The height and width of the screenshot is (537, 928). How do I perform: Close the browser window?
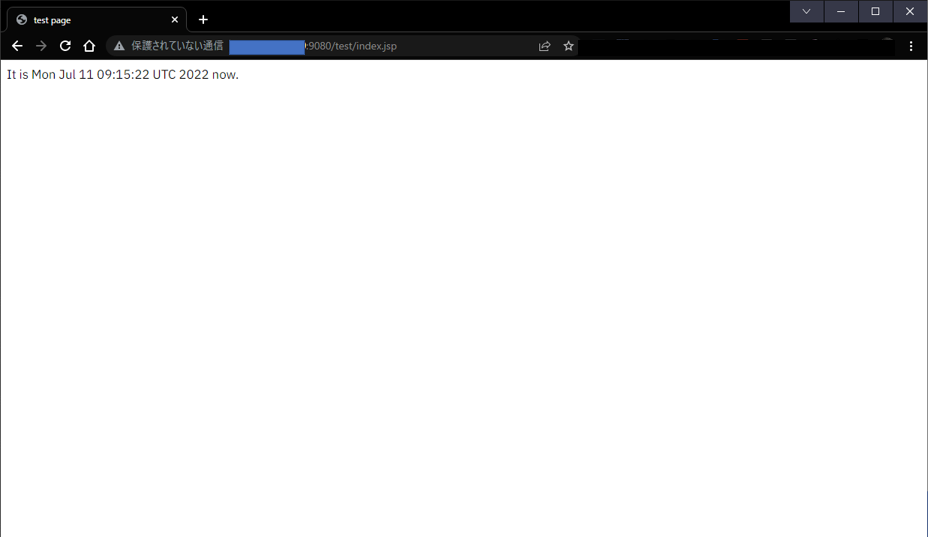click(x=910, y=11)
